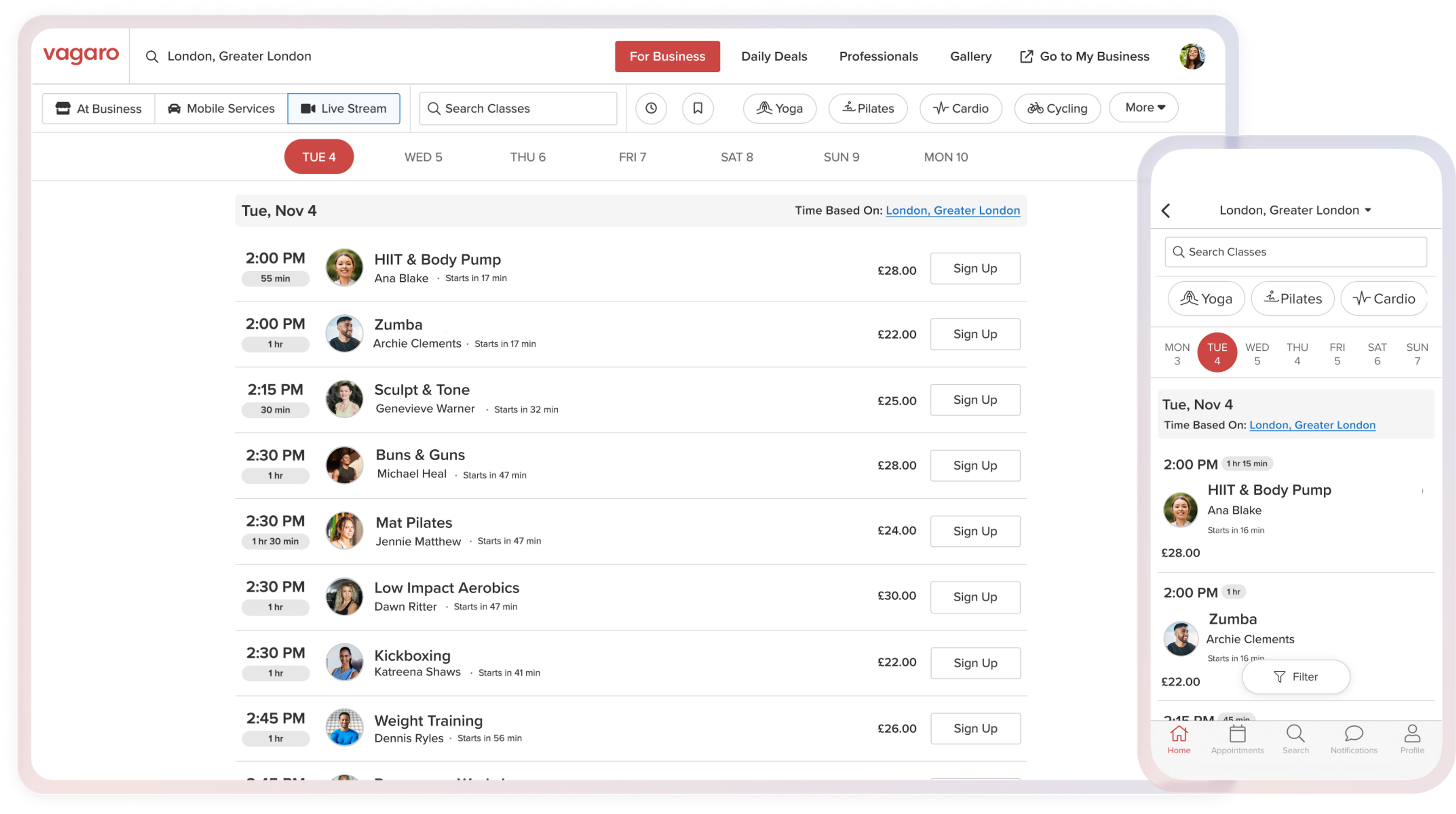The image size is (1456, 814).
Task: Click Ana Blake's instructor photo
Action: tap(344, 267)
